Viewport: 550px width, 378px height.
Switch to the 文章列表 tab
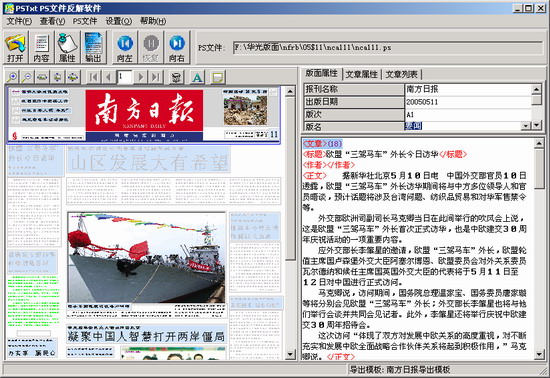(x=402, y=74)
